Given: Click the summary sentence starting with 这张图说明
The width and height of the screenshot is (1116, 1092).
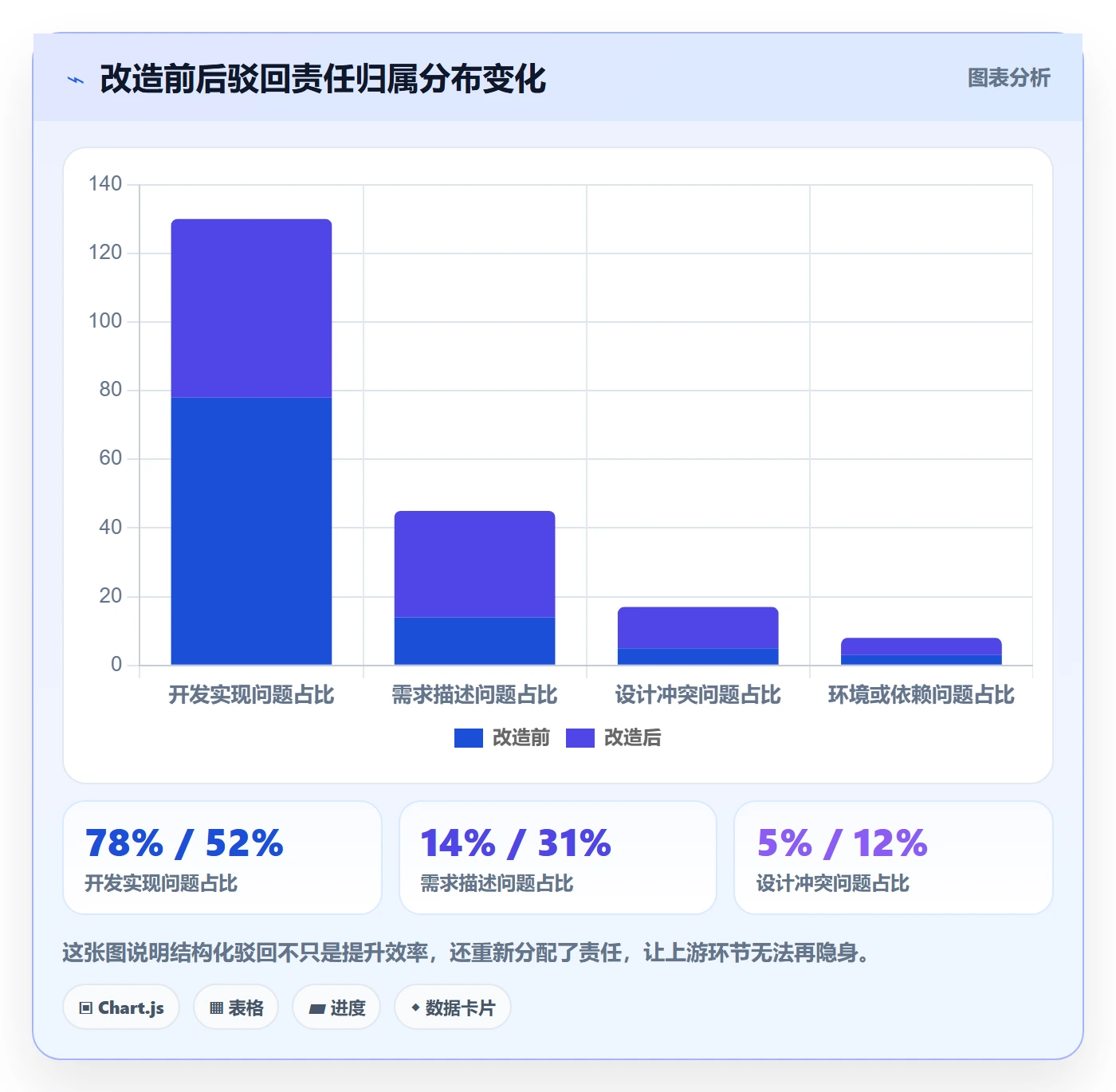Looking at the screenshot, I should click(x=466, y=953).
